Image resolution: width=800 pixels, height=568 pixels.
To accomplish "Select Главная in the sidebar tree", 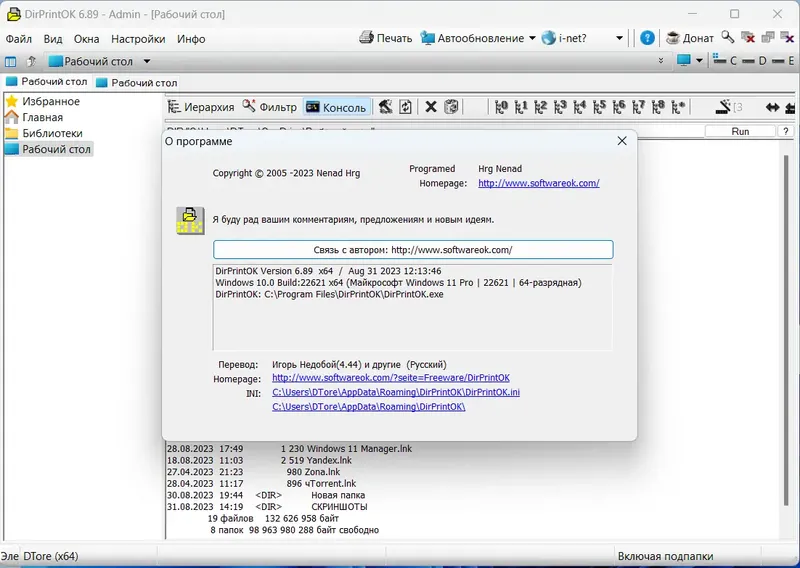I will tap(34, 117).
